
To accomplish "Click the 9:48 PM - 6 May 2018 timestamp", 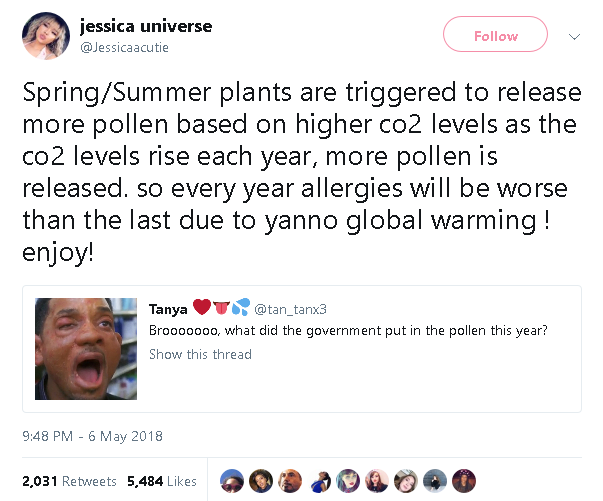I will 92,436.
